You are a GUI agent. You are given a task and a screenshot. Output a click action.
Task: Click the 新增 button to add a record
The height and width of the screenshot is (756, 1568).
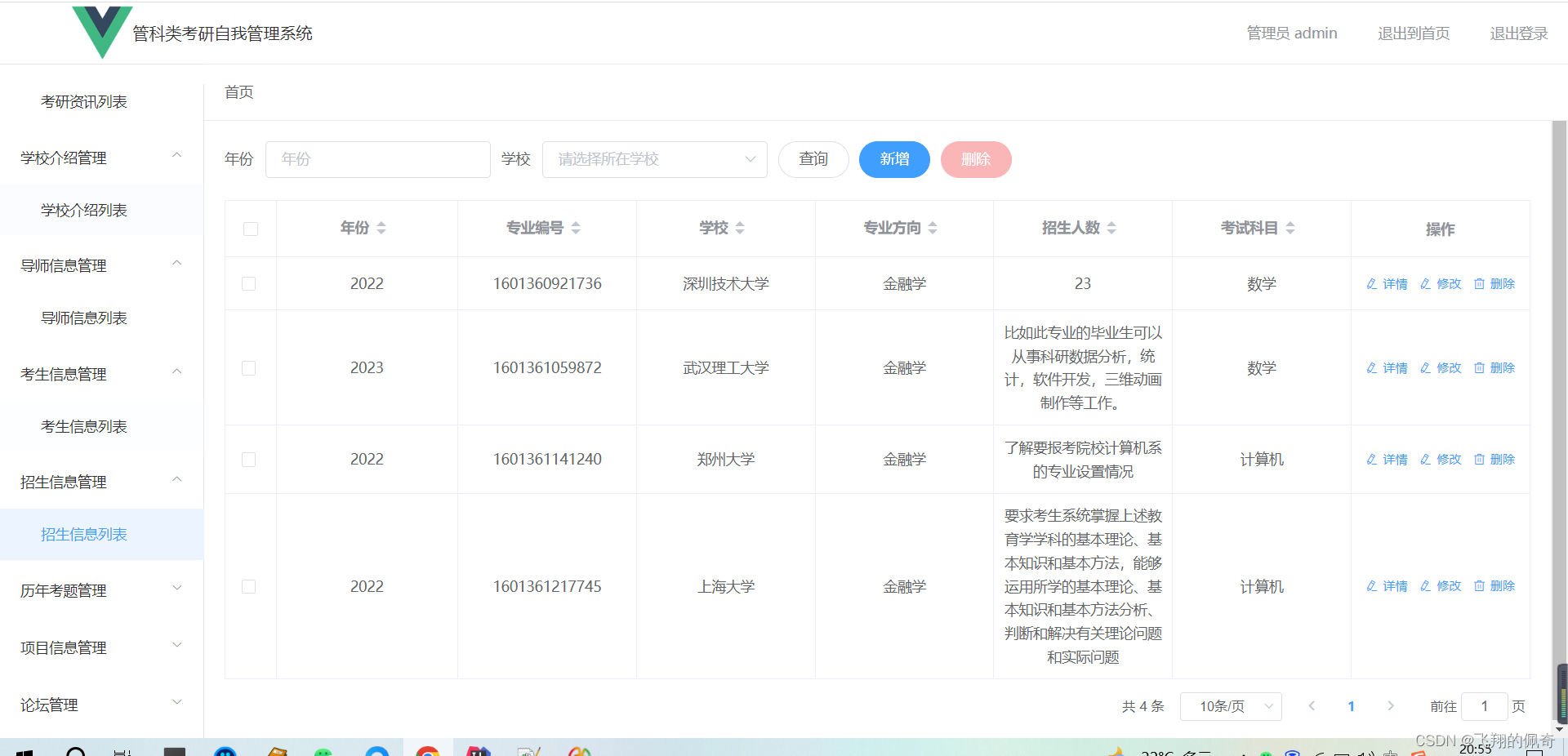[893, 159]
